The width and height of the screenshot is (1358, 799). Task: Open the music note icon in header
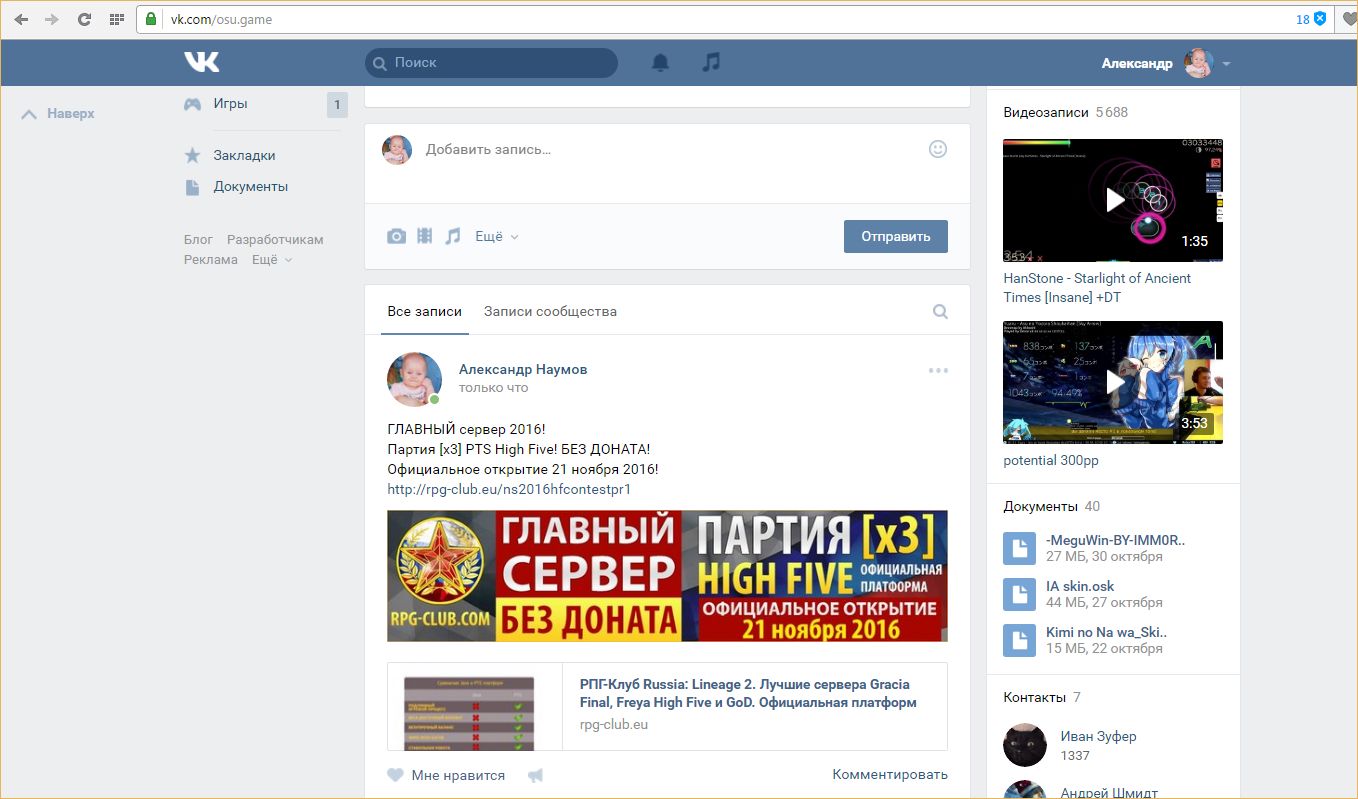711,62
